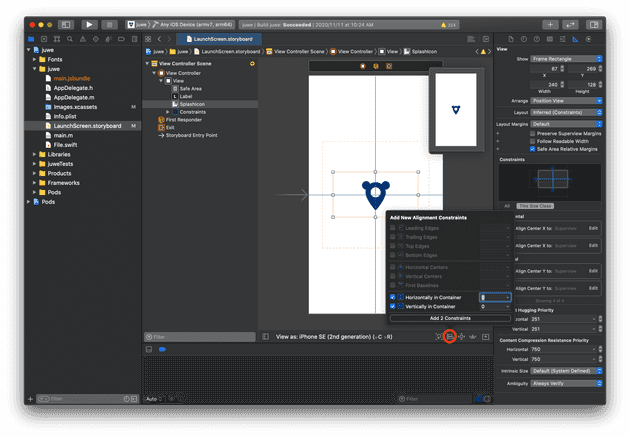The height and width of the screenshot is (437, 630).
Task: Click the Add 2 Constraints button
Action: point(450,318)
